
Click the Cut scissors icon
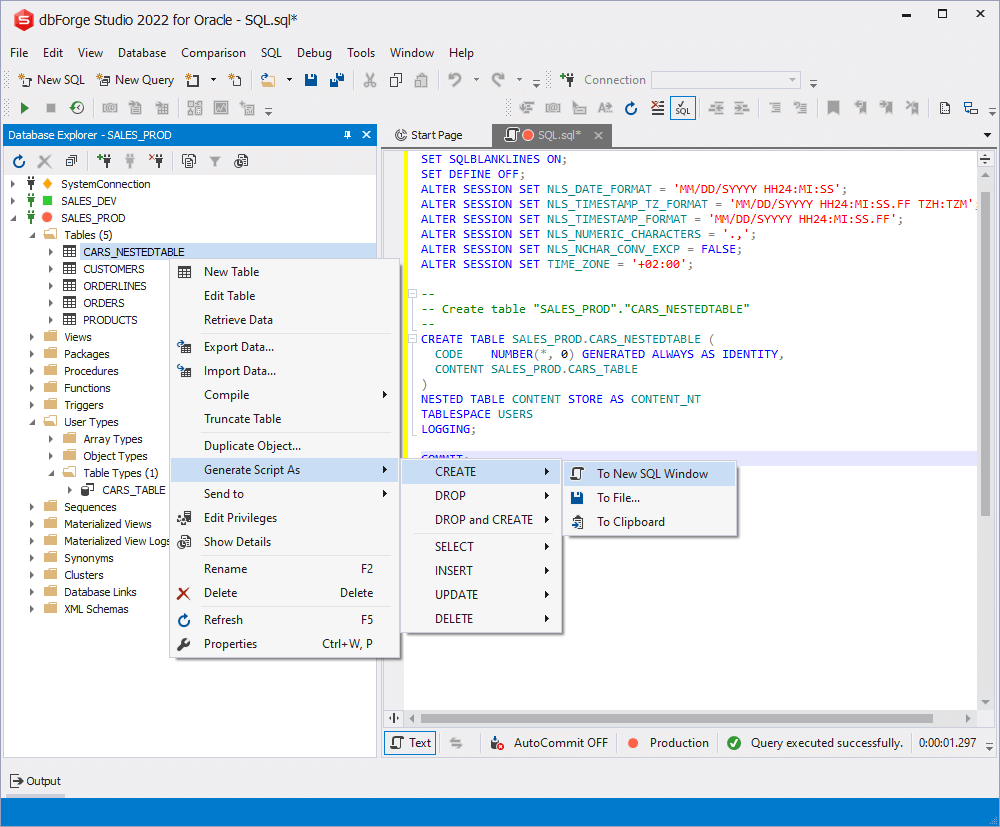tap(370, 80)
